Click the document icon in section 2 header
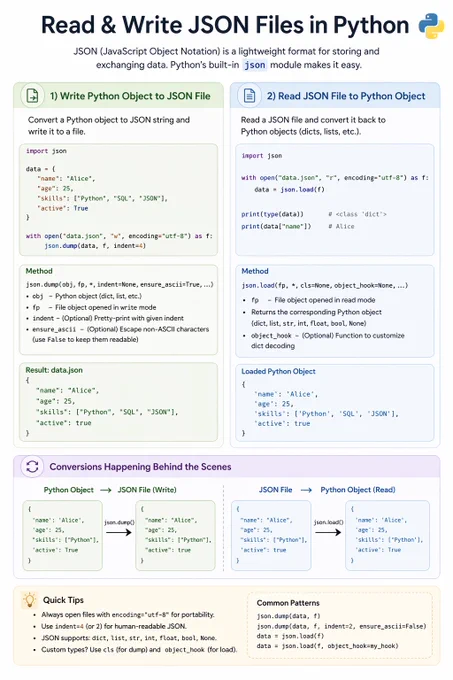The image size is (453, 680). click(249, 95)
